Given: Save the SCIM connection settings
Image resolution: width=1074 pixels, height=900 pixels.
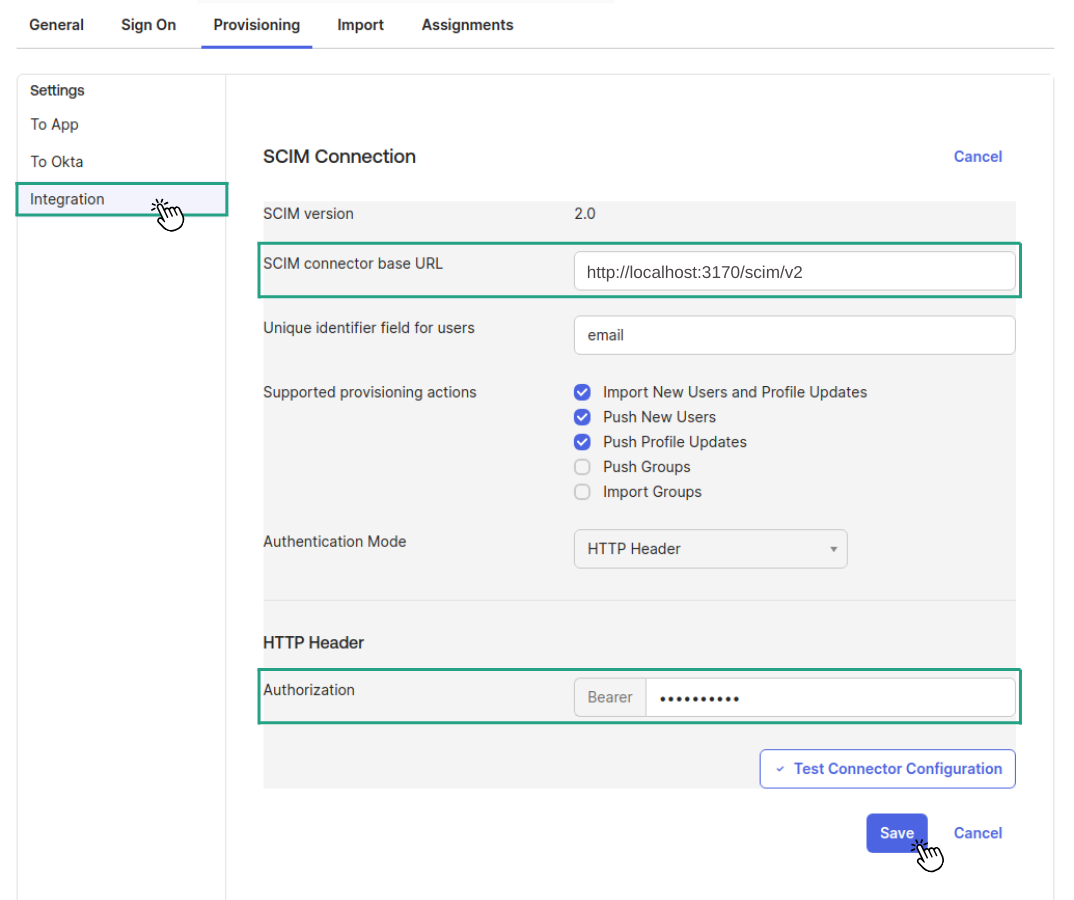Looking at the screenshot, I should 897,833.
